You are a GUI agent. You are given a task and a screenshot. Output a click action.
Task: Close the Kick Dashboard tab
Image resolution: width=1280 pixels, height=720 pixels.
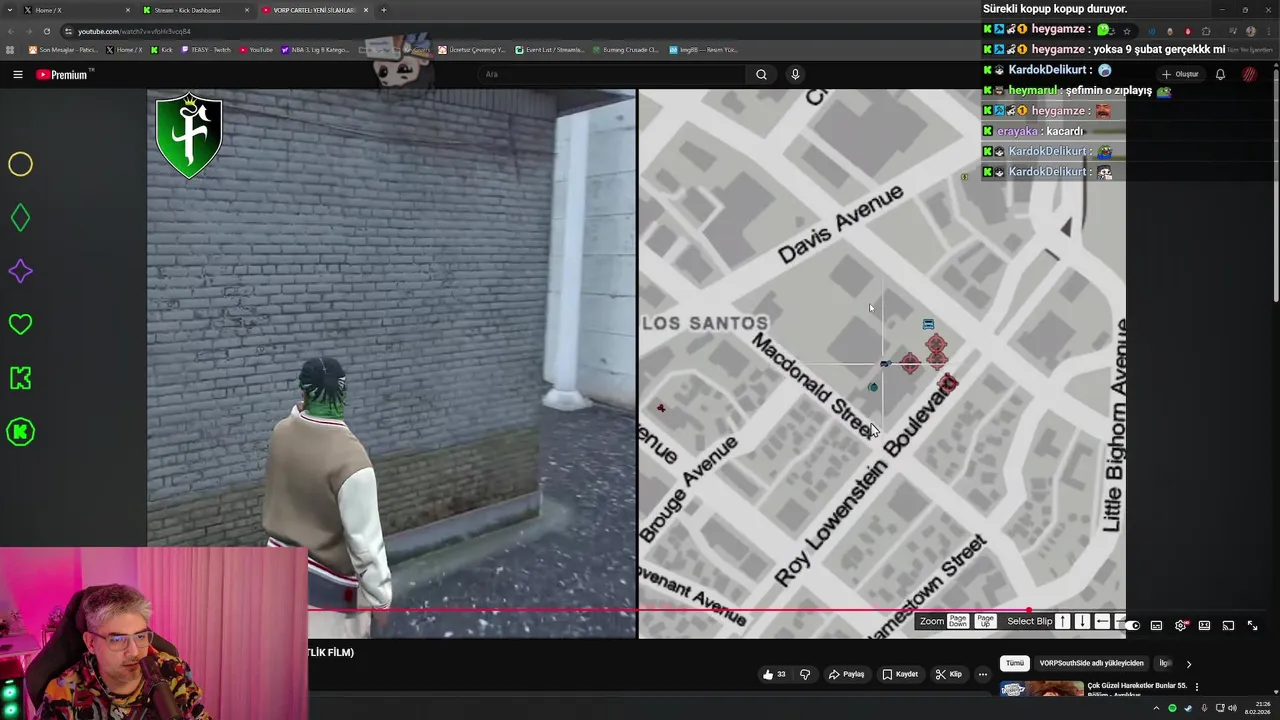(x=247, y=10)
